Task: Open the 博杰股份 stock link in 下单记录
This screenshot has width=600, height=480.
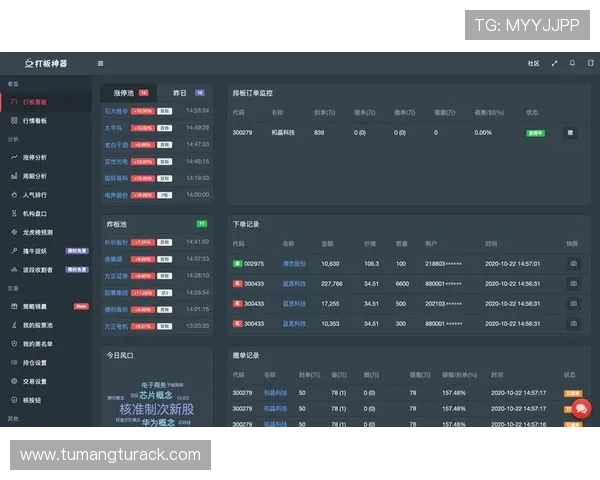Action: pyautogui.click(x=293, y=264)
